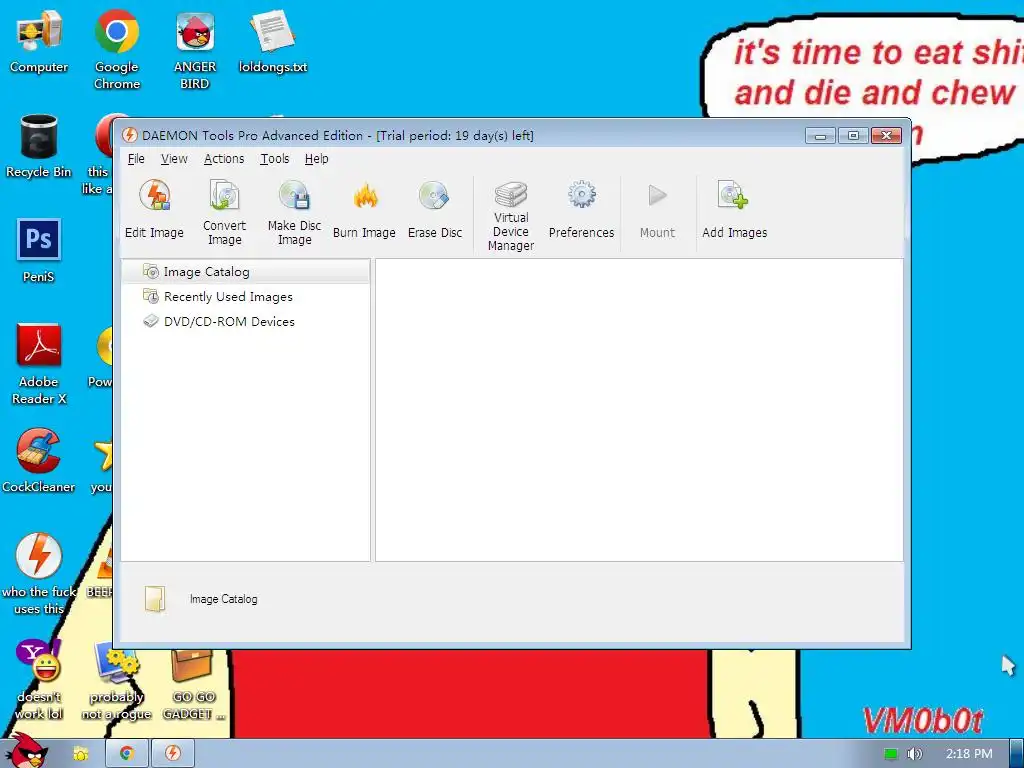This screenshot has height=768, width=1024.
Task: Minimize the DAEMON Tools window
Action: [x=821, y=135]
